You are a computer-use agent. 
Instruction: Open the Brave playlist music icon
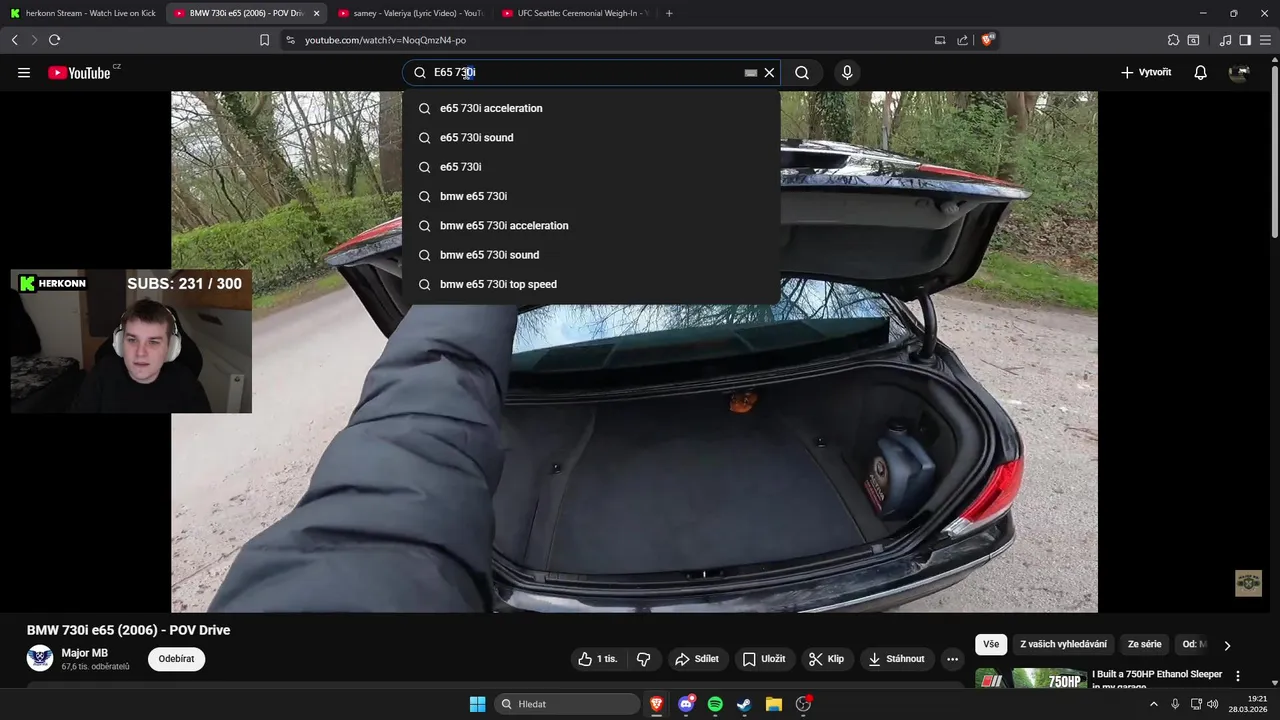[x=1226, y=40]
